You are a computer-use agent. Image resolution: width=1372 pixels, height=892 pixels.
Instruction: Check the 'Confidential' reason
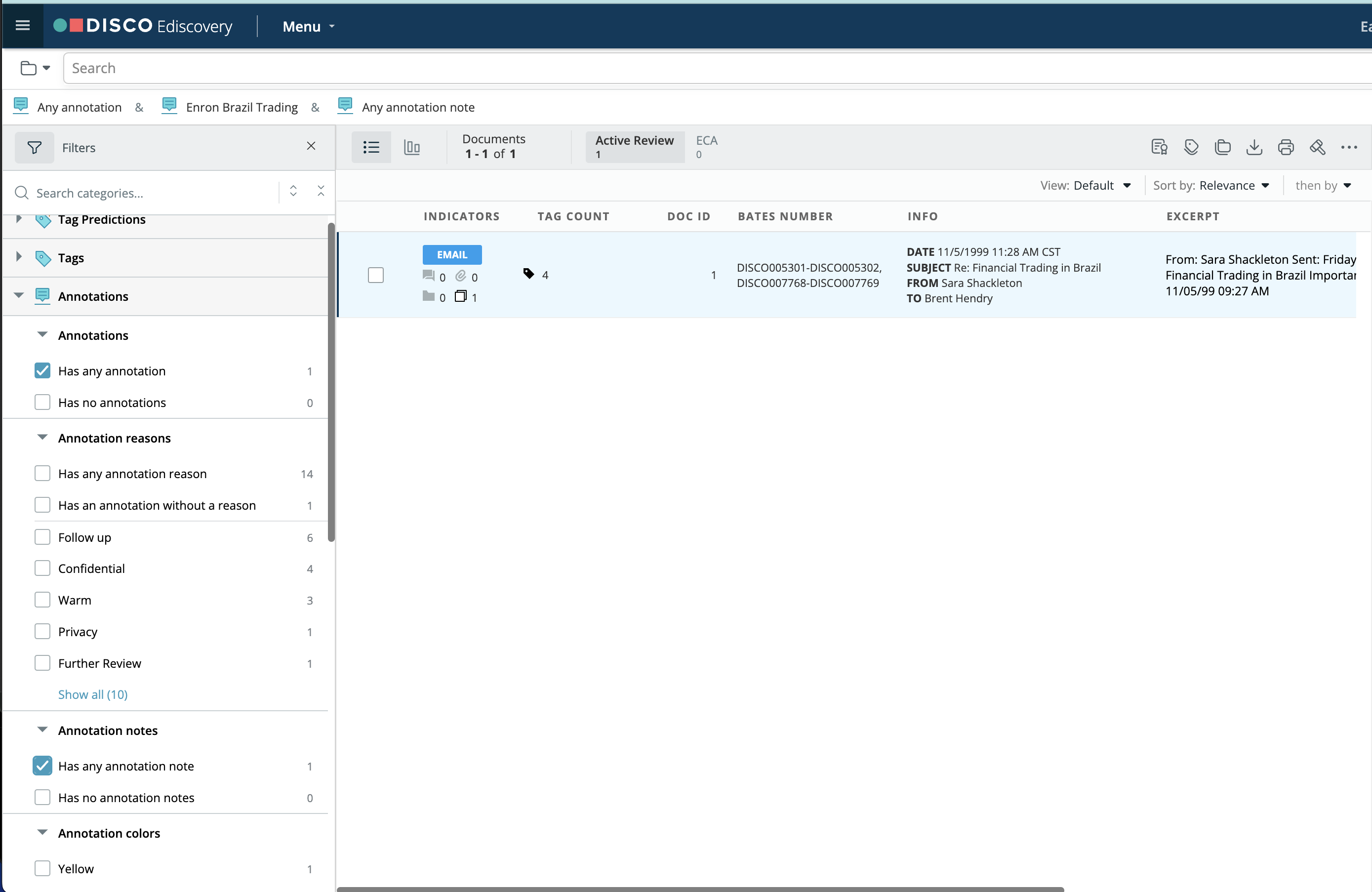pos(42,568)
